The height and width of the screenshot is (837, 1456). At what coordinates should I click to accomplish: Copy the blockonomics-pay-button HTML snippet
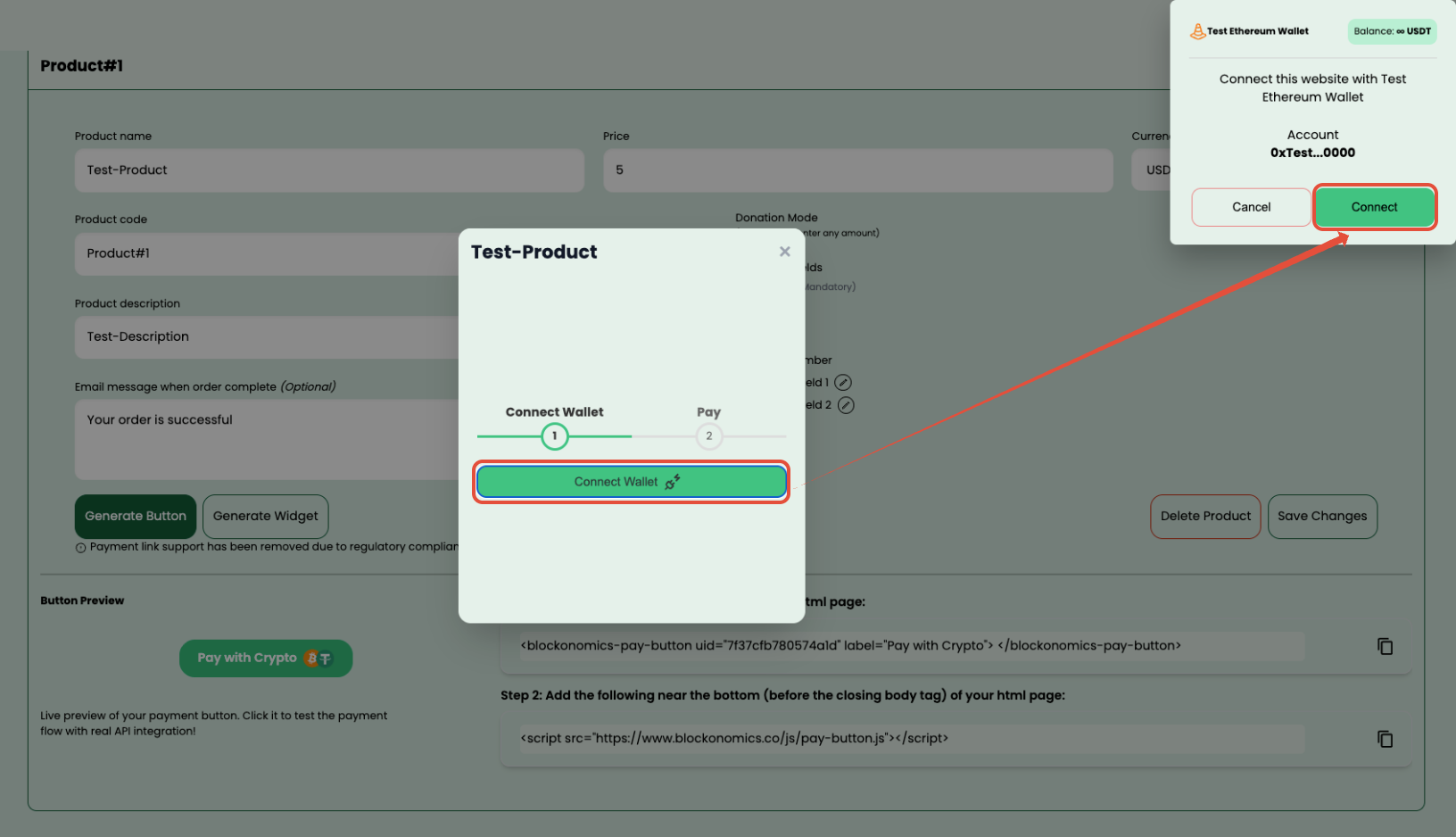(x=1385, y=646)
